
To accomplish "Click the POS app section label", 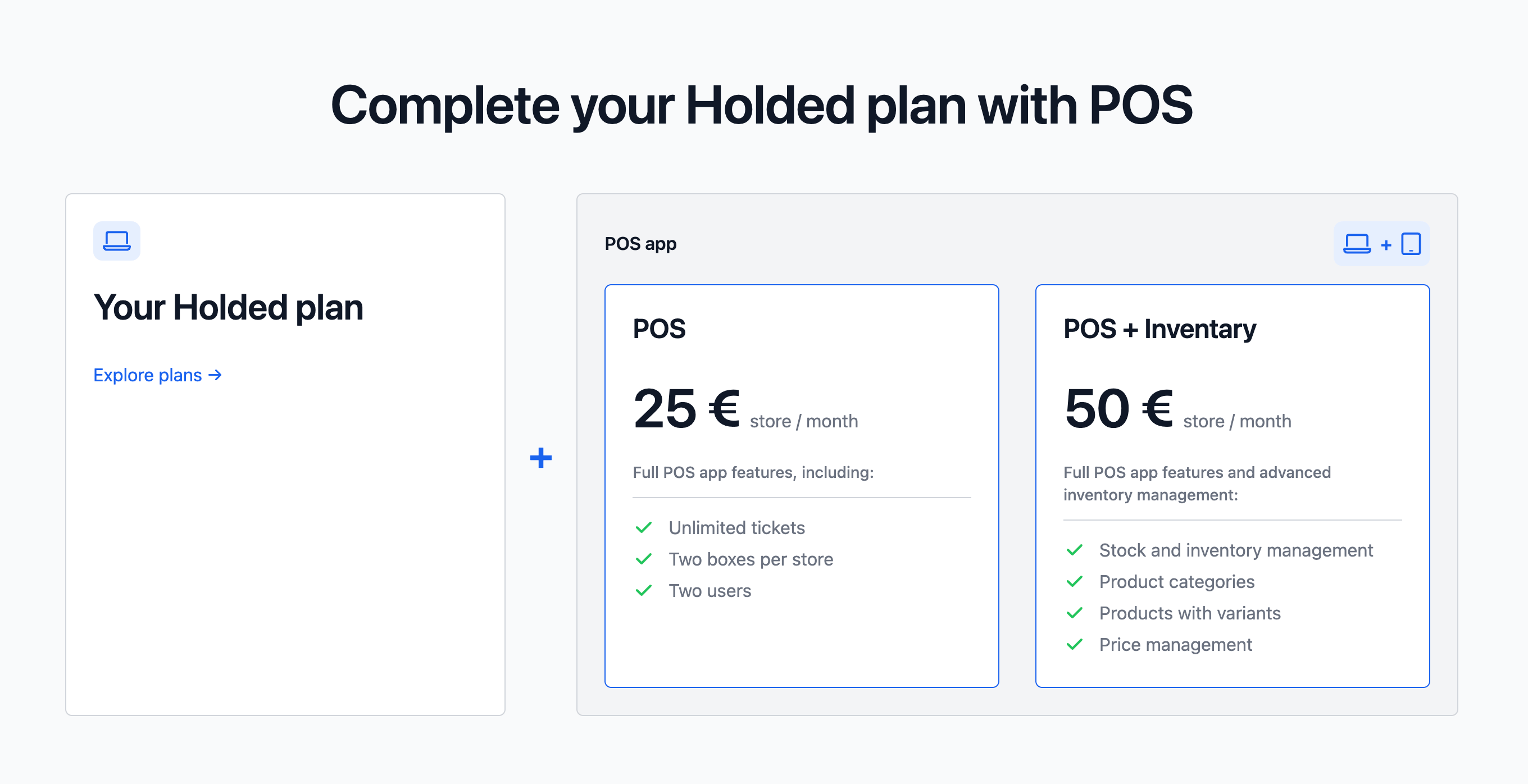I will point(640,244).
